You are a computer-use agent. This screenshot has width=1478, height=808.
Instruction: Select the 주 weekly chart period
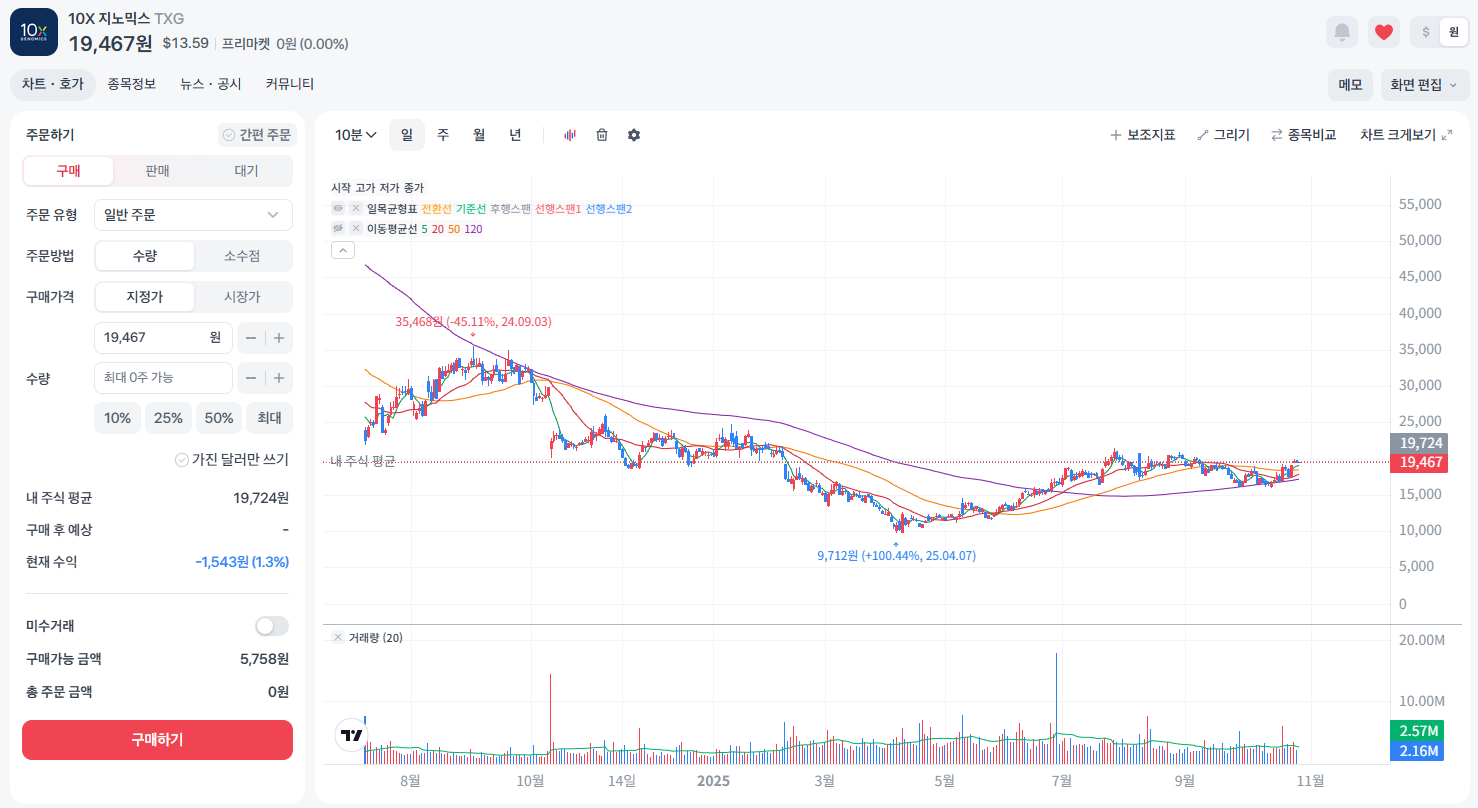[x=443, y=135]
